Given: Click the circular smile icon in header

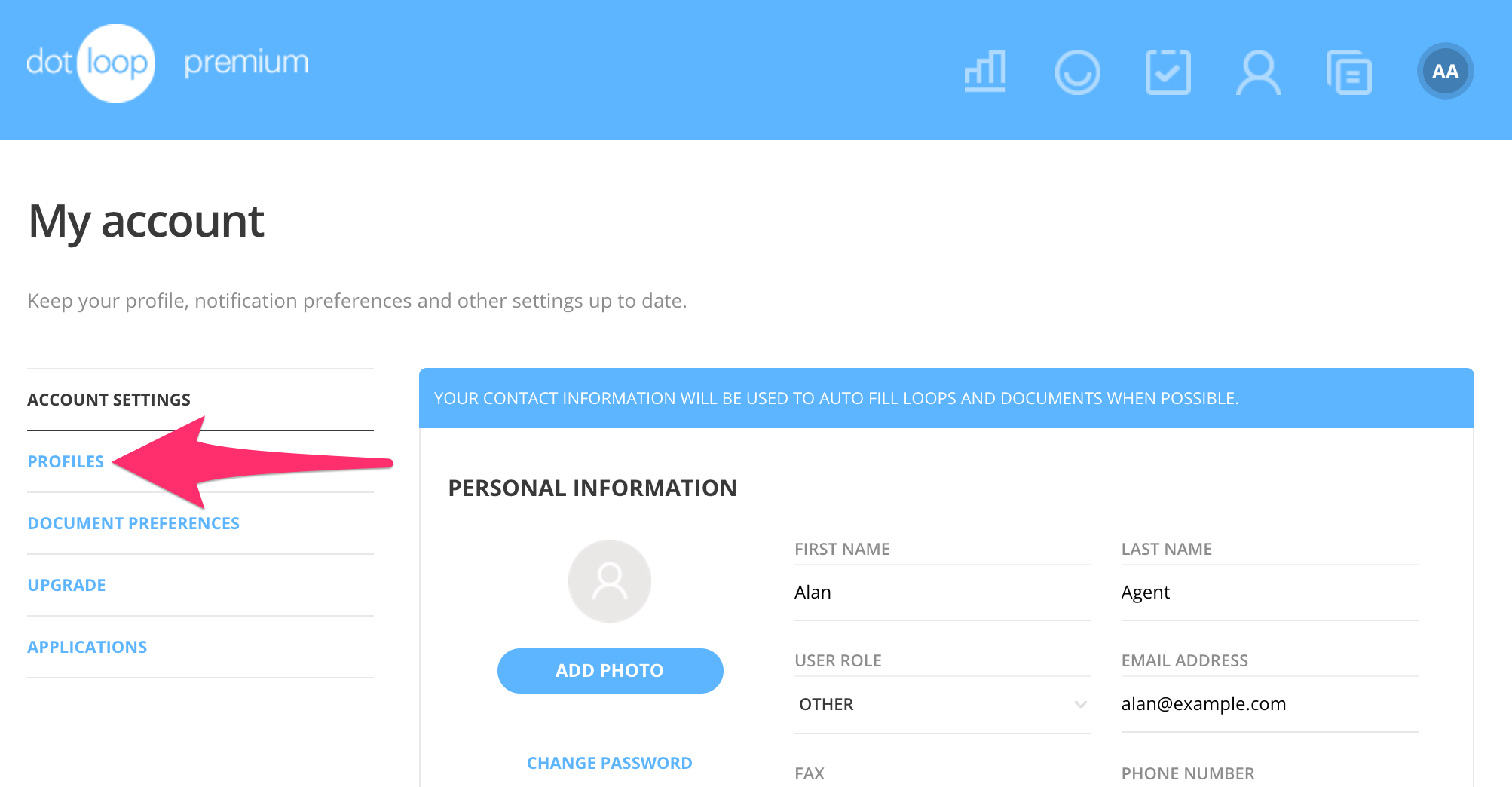Looking at the screenshot, I should click(1077, 72).
